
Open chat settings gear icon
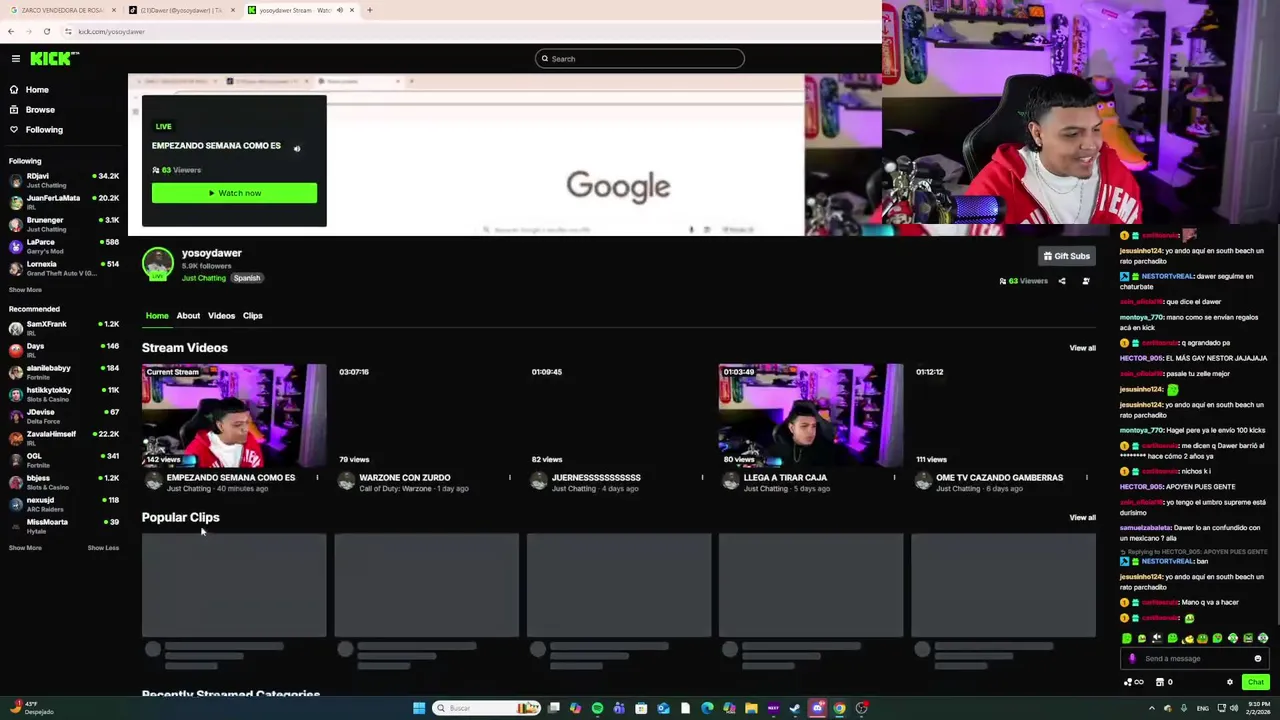click(1230, 682)
